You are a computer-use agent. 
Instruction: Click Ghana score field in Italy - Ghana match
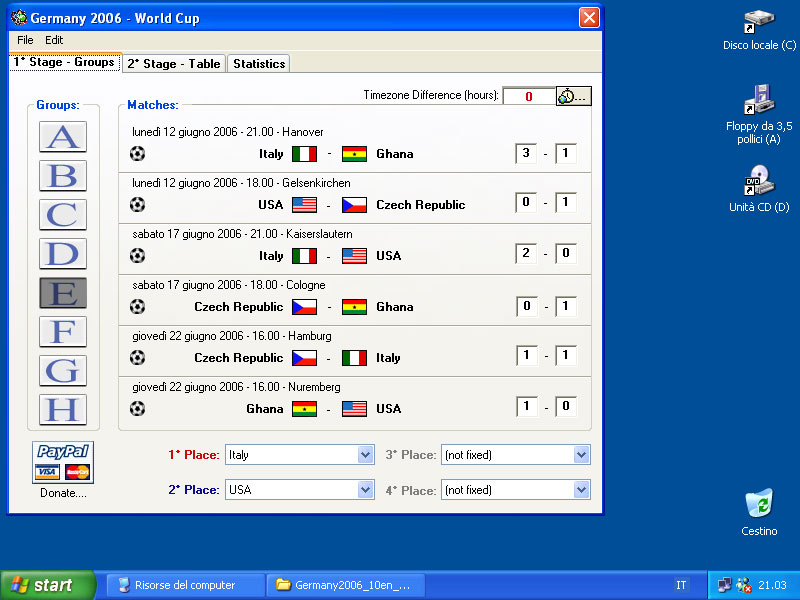point(566,153)
